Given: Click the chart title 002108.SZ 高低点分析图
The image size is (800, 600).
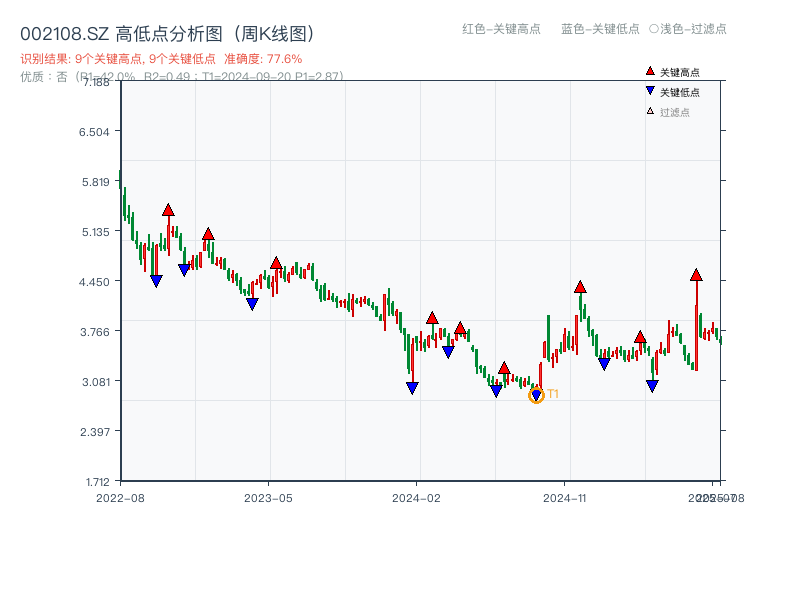Looking at the screenshot, I should pos(167,34).
